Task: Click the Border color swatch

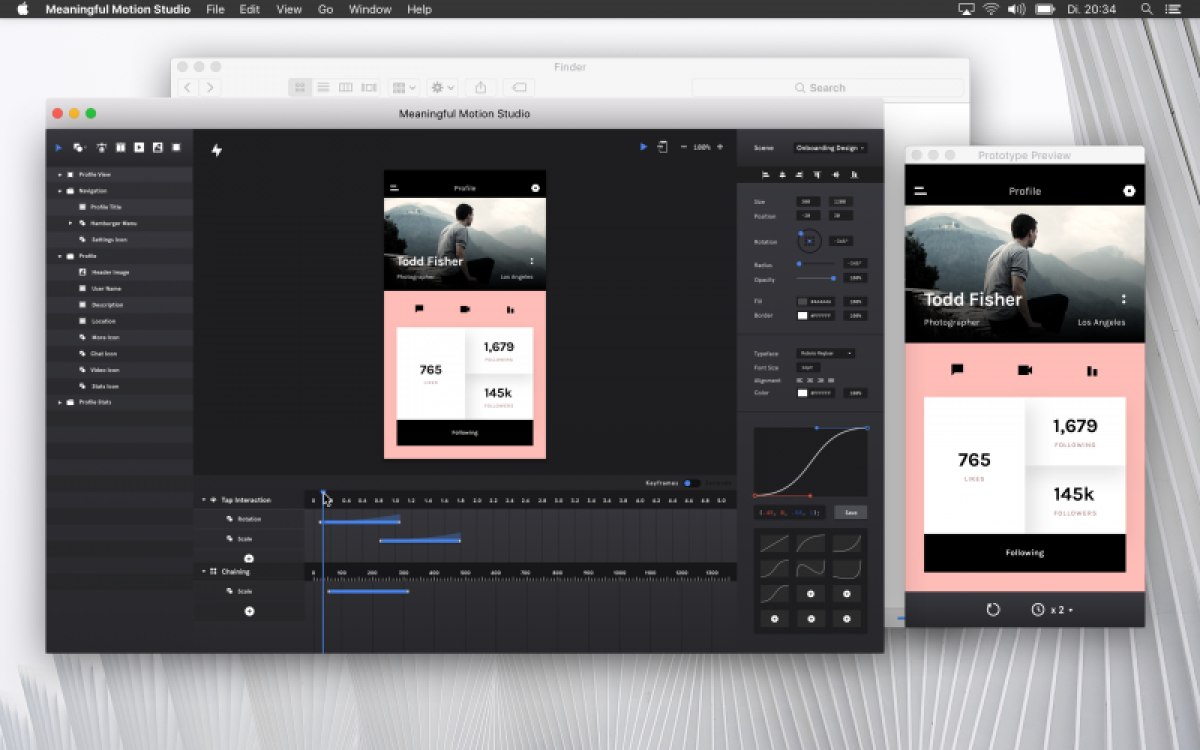Action: [802, 316]
